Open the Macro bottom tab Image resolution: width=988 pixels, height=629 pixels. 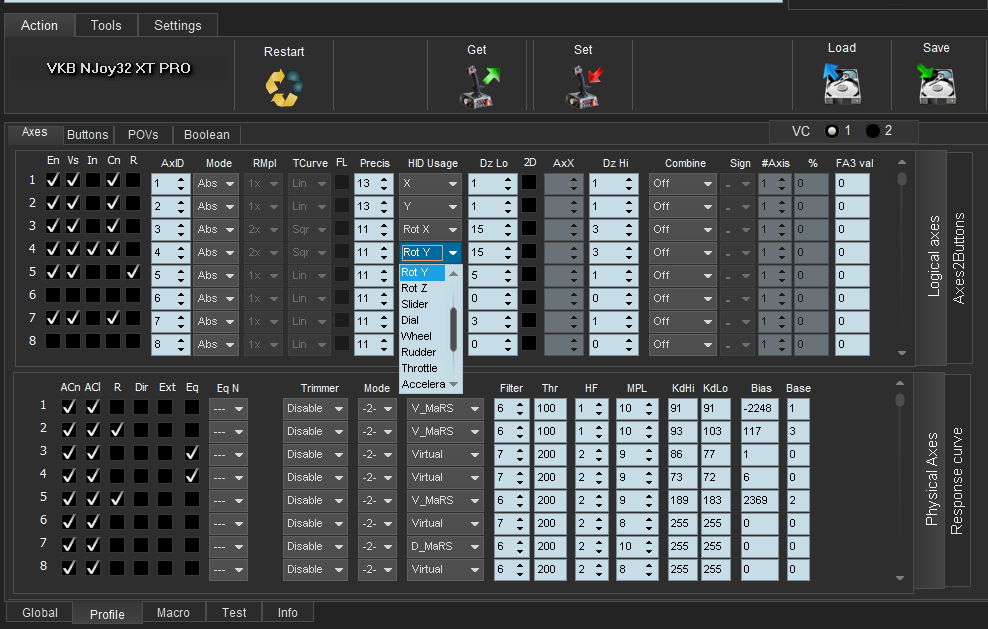tap(173, 613)
